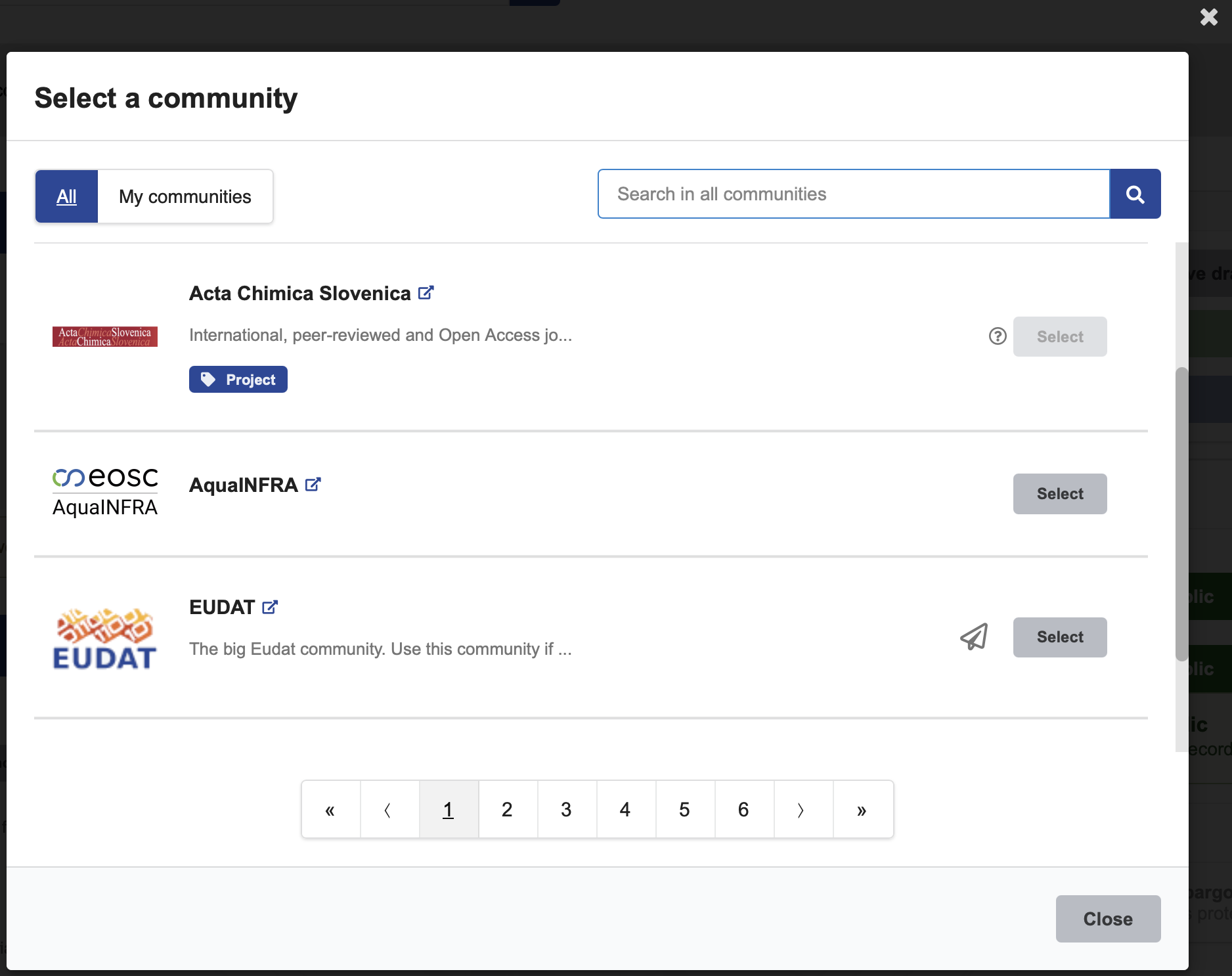Select the AquaINFRA community
This screenshot has height=976, width=1232.
(x=1059, y=493)
